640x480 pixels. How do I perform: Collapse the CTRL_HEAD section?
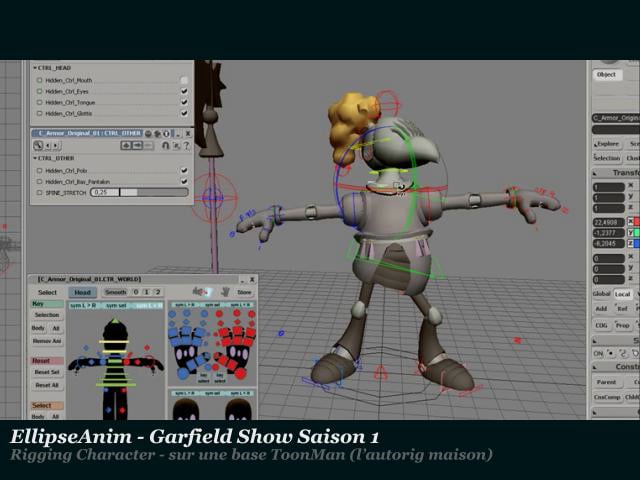35,68
